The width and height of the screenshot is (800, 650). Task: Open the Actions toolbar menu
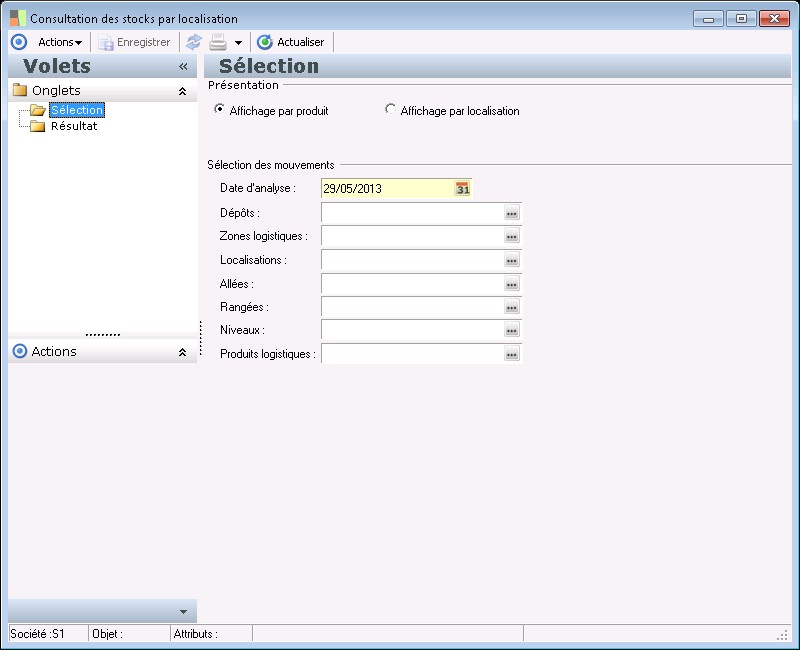60,42
